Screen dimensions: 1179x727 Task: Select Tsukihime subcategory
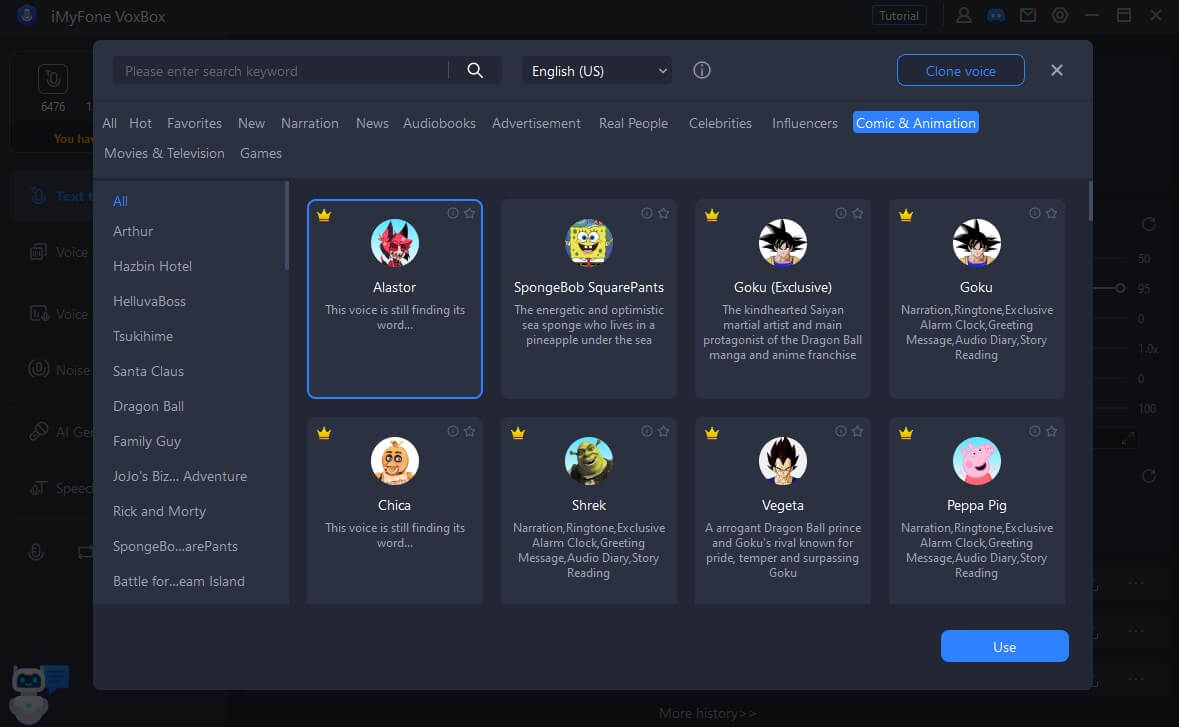143,336
